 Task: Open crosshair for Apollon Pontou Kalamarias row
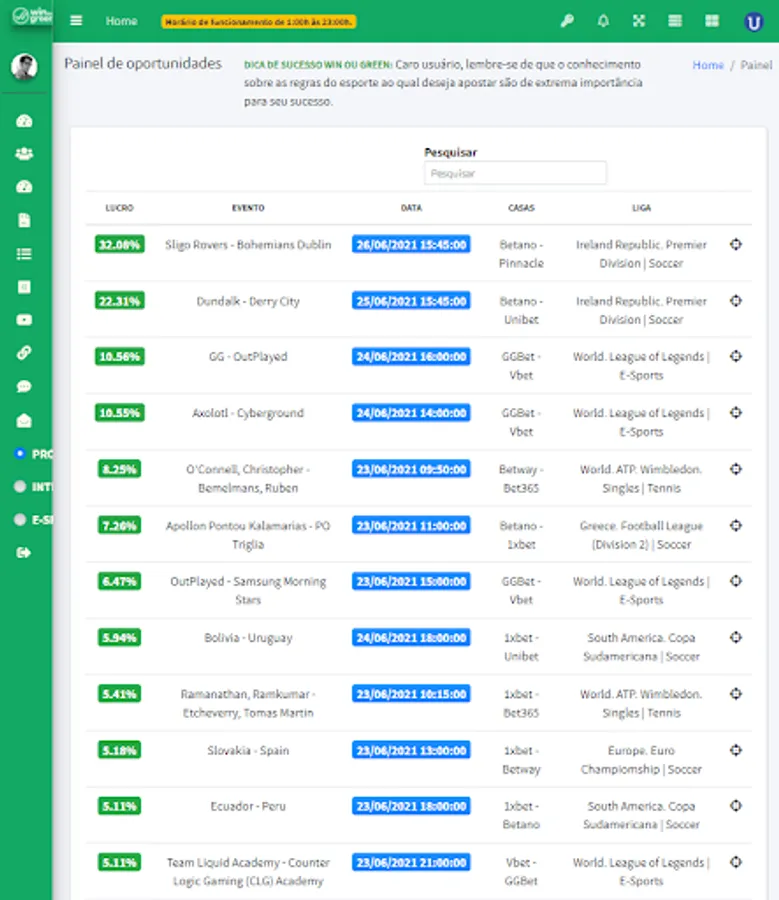[x=736, y=525]
